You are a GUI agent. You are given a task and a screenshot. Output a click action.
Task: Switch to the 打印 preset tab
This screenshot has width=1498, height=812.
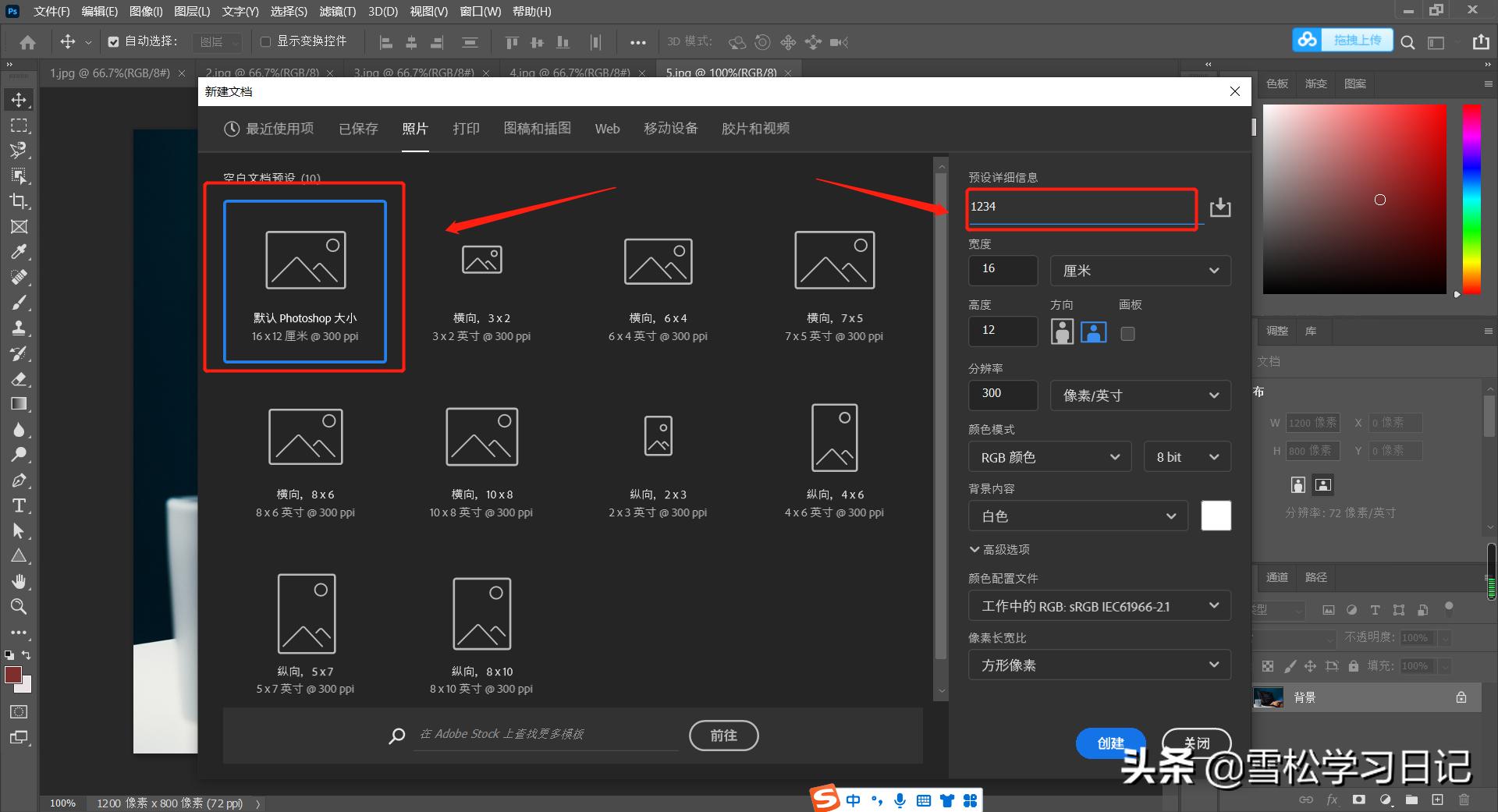[x=466, y=129]
